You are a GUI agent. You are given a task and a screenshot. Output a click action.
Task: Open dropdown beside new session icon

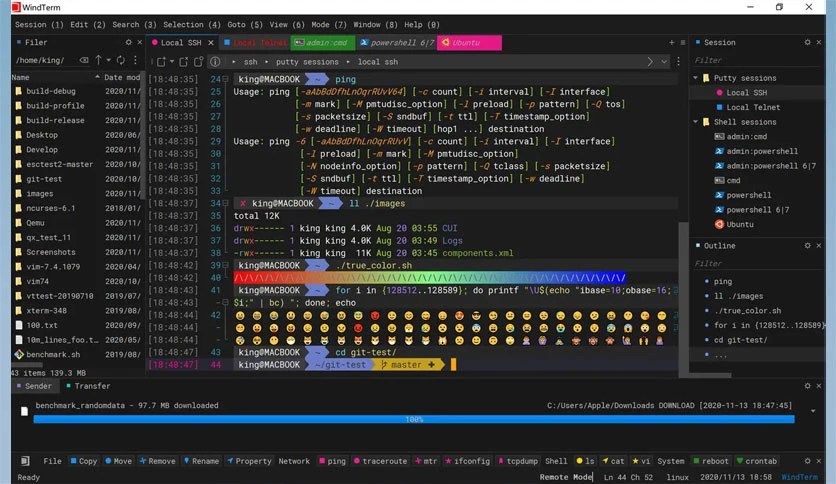[172, 62]
